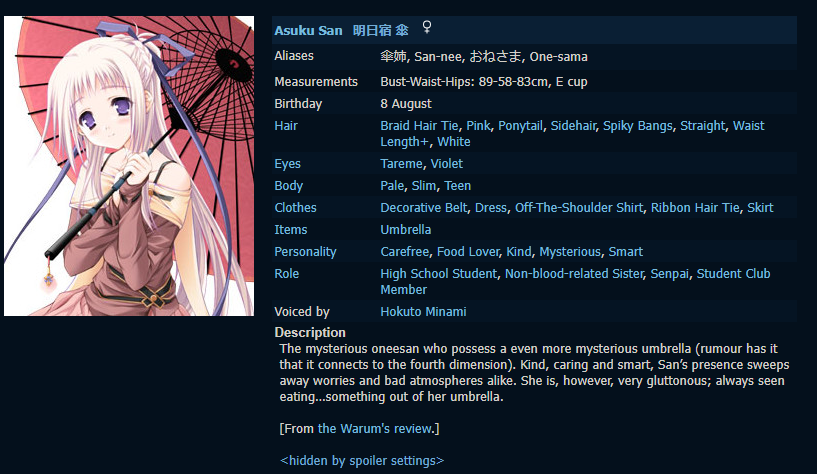The height and width of the screenshot is (474, 817).
Task: Open the Ponytail hair trait
Action: (521, 126)
